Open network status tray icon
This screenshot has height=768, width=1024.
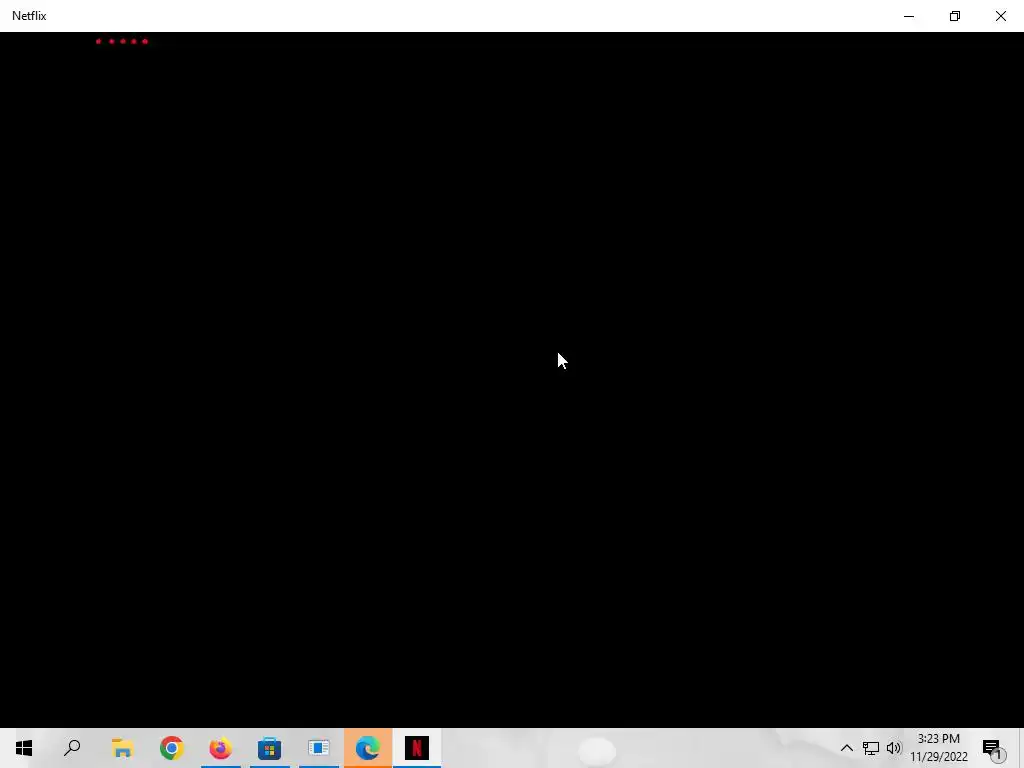coord(871,748)
